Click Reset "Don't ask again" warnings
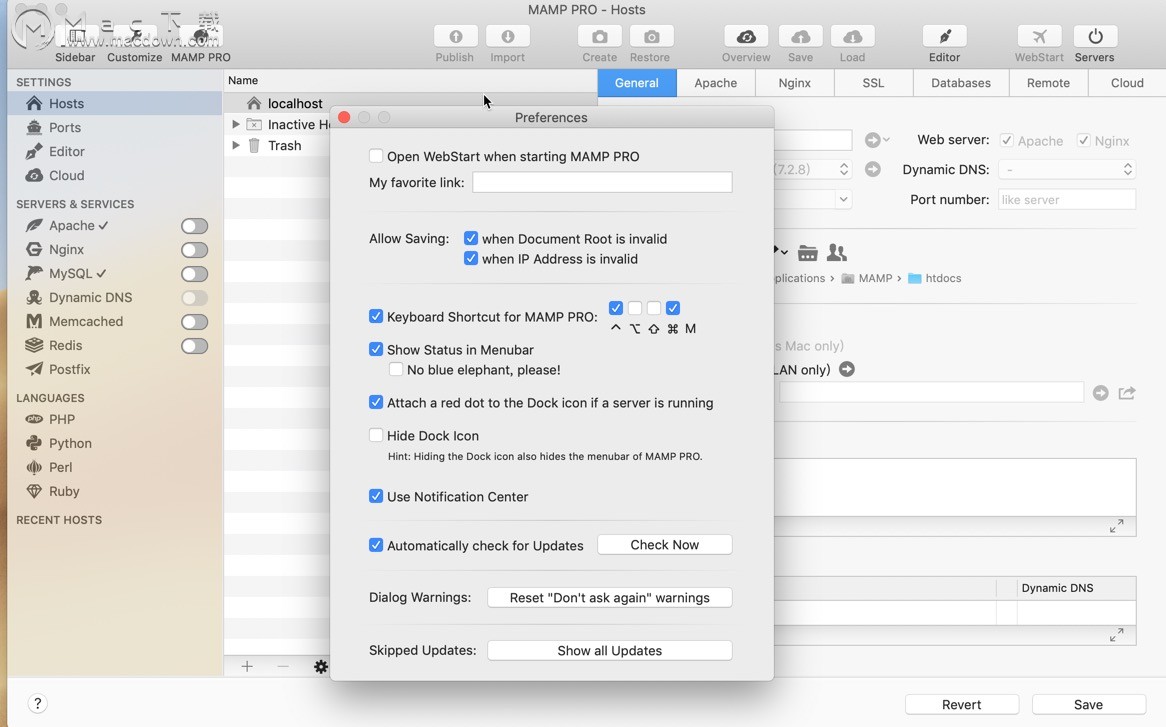This screenshot has height=727, width=1166. click(610, 598)
